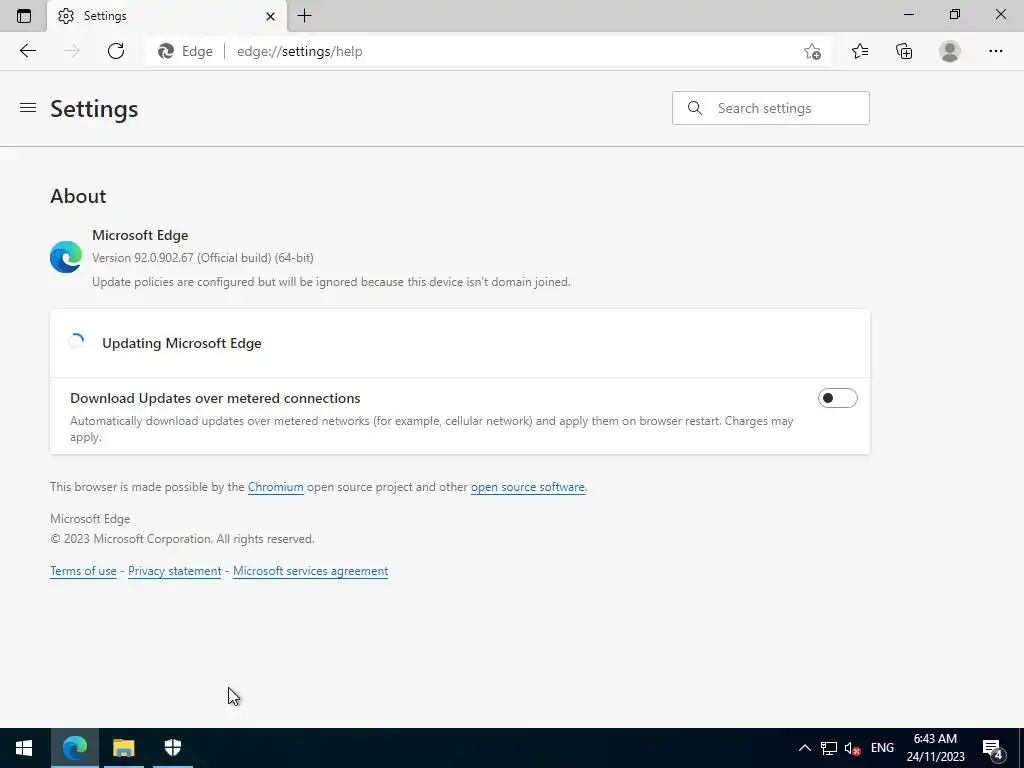Screen dimensions: 1024x768
Task: Add this page to favorites
Action: [812, 51]
